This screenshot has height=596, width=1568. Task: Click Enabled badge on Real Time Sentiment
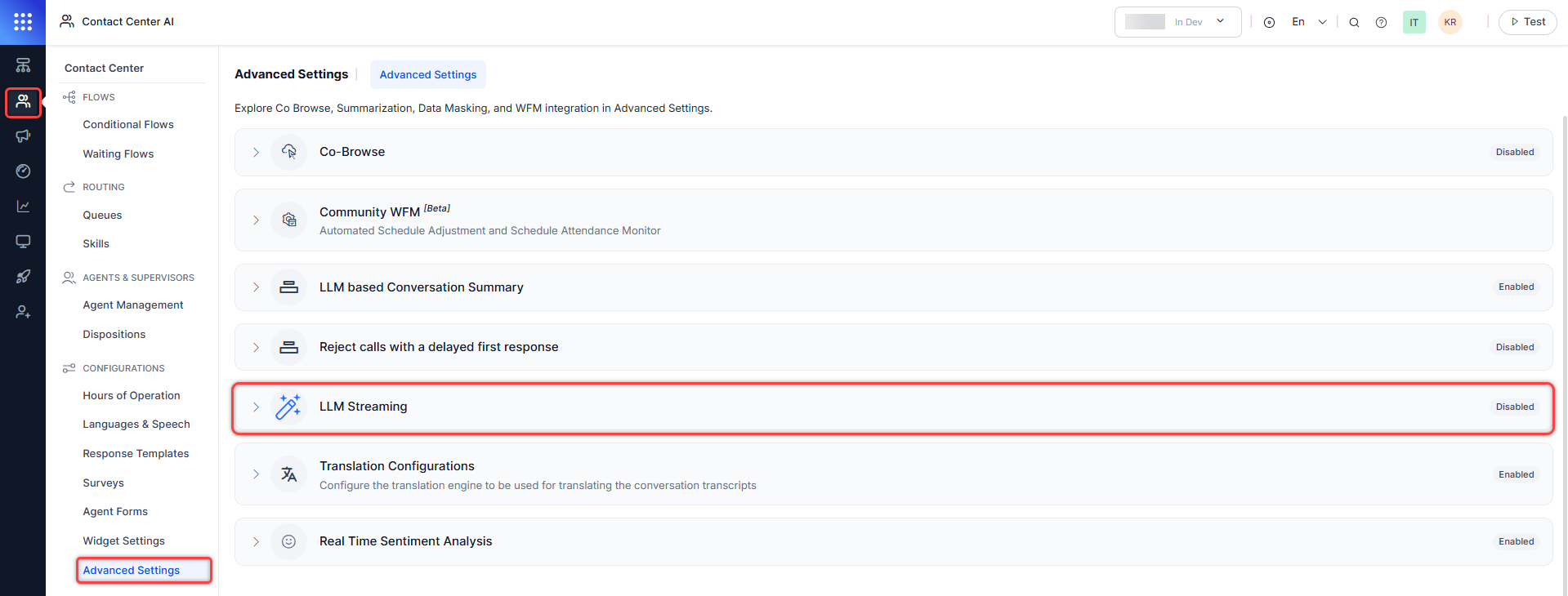tap(1516, 541)
